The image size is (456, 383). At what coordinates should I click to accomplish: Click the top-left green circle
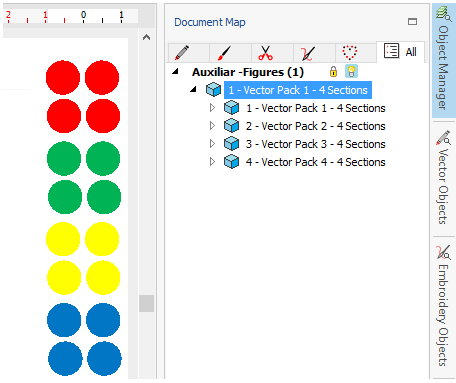(x=64, y=158)
